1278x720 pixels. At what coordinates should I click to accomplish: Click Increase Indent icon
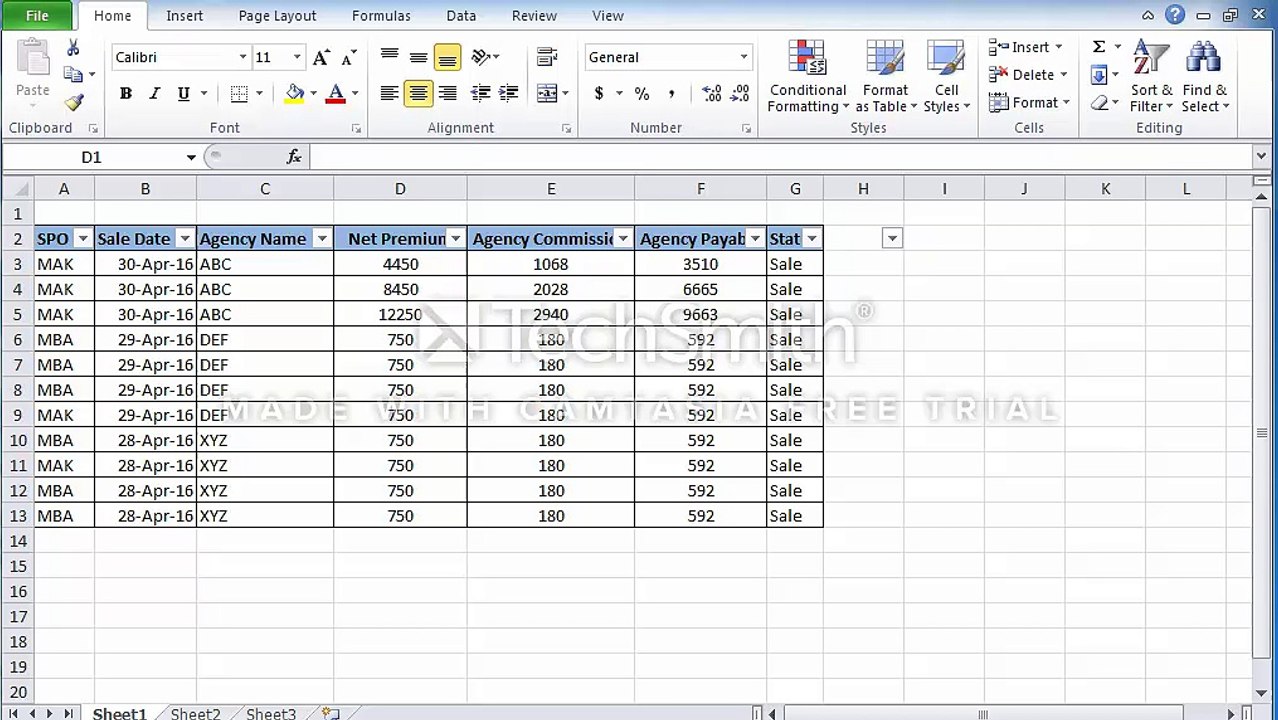509,94
